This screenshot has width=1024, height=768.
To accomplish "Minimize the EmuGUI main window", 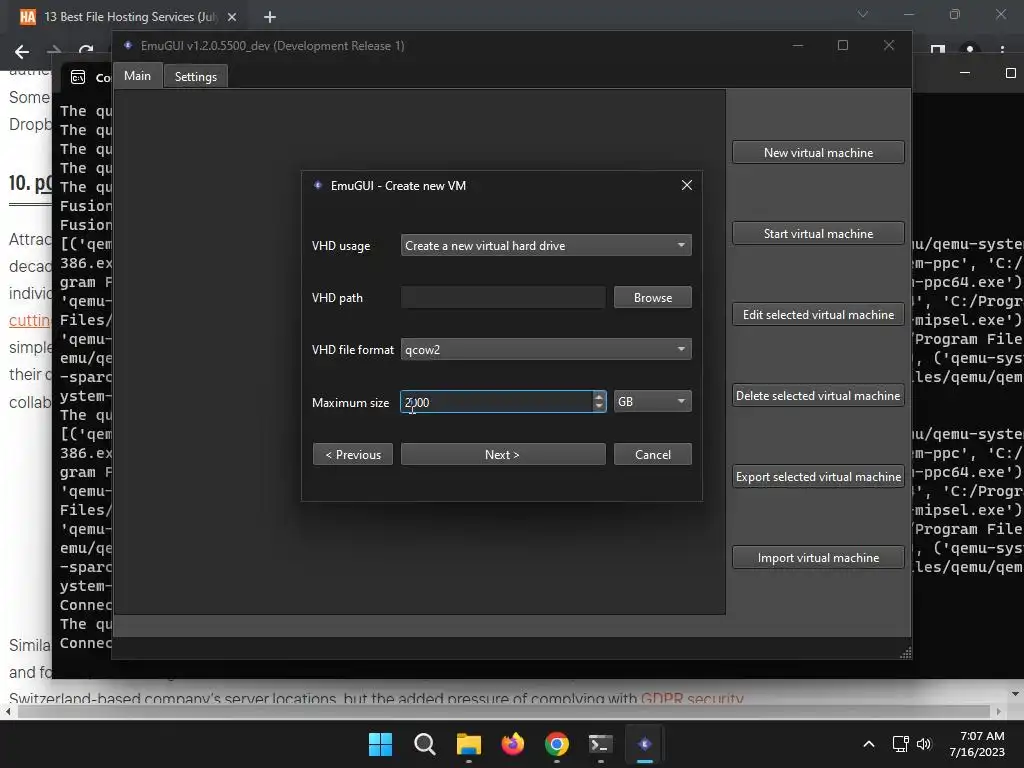I will tap(797, 45).
